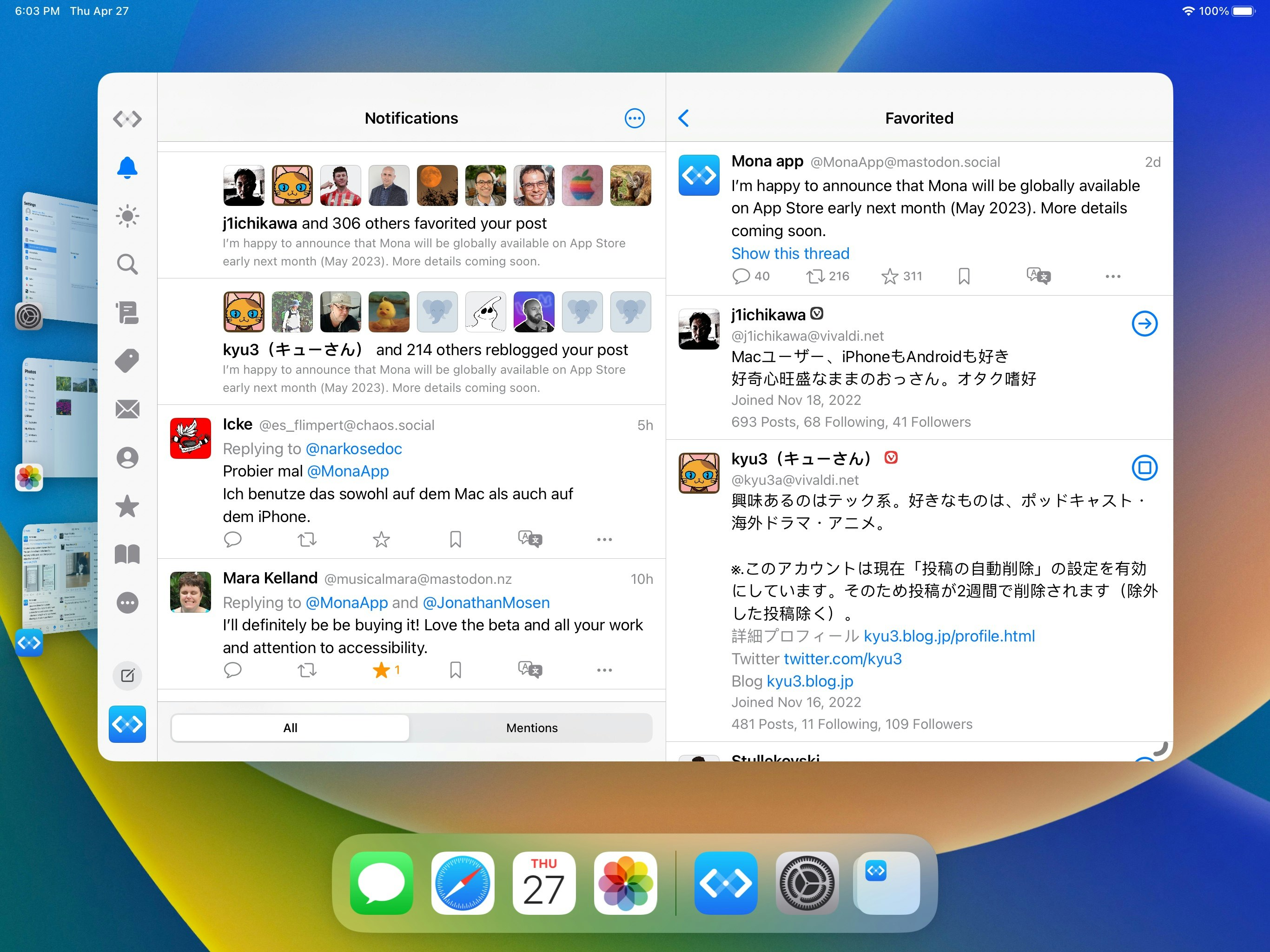
Task: Open Search from the sidebar
Action: (127, 264)
